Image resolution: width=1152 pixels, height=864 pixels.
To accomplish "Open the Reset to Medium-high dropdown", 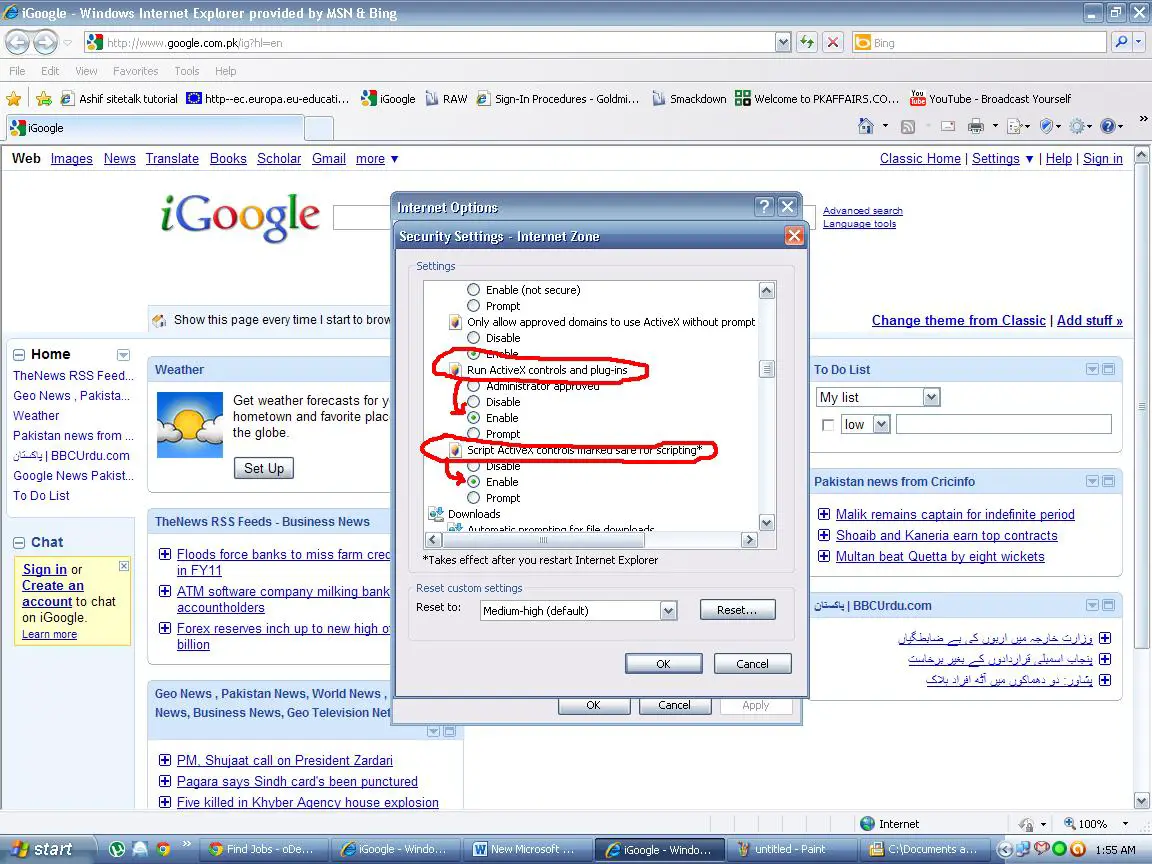I will (667, 610).
